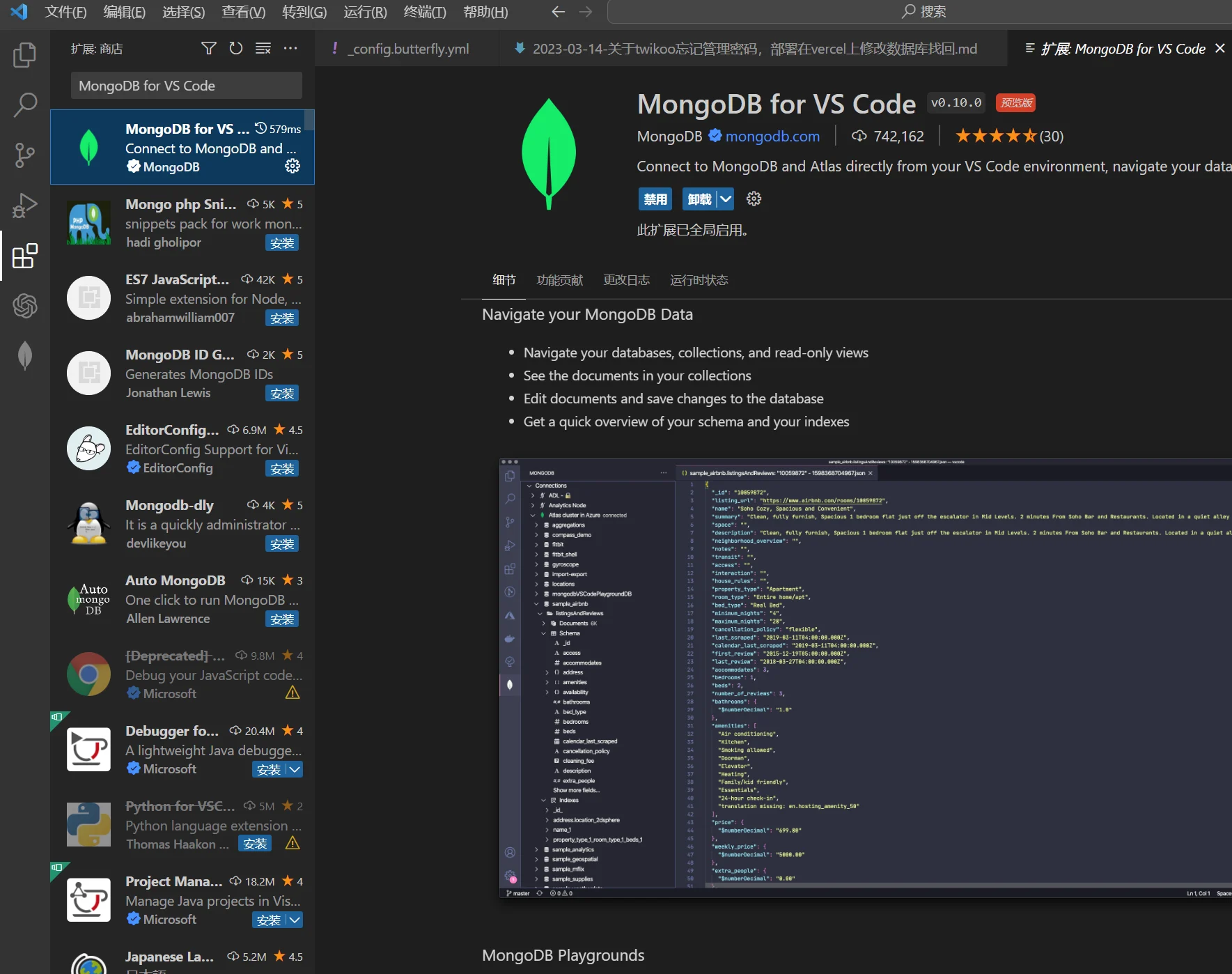
Task: Open manage gear on MongoDB for VS list item
Action: click(293, 166)
